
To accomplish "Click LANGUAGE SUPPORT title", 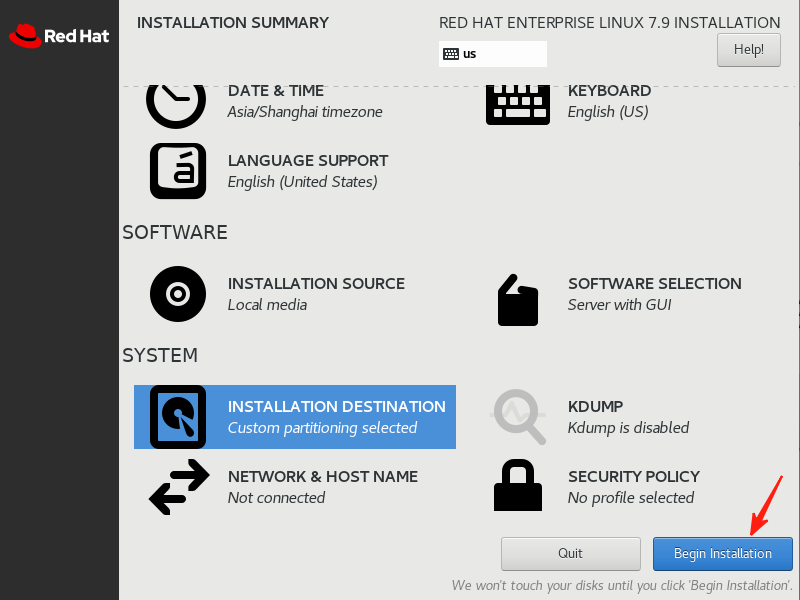I will (308, 161).
